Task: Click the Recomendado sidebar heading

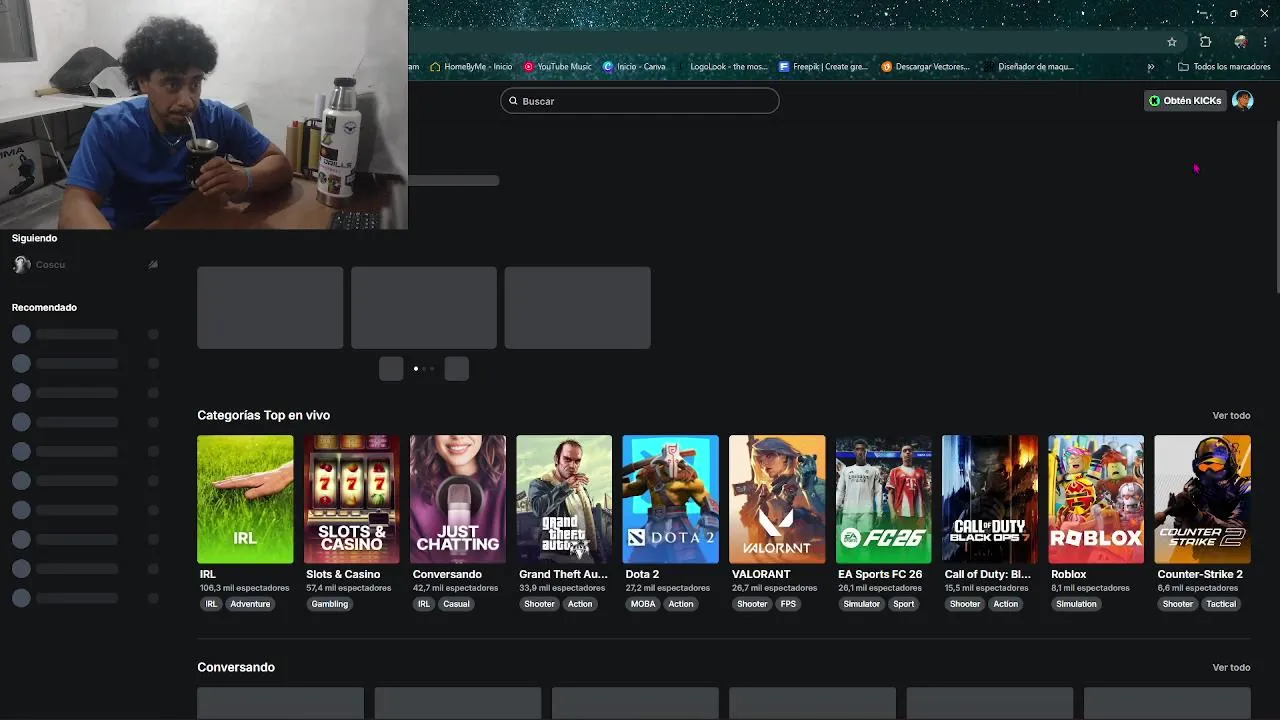Action: tap(44, 307)
